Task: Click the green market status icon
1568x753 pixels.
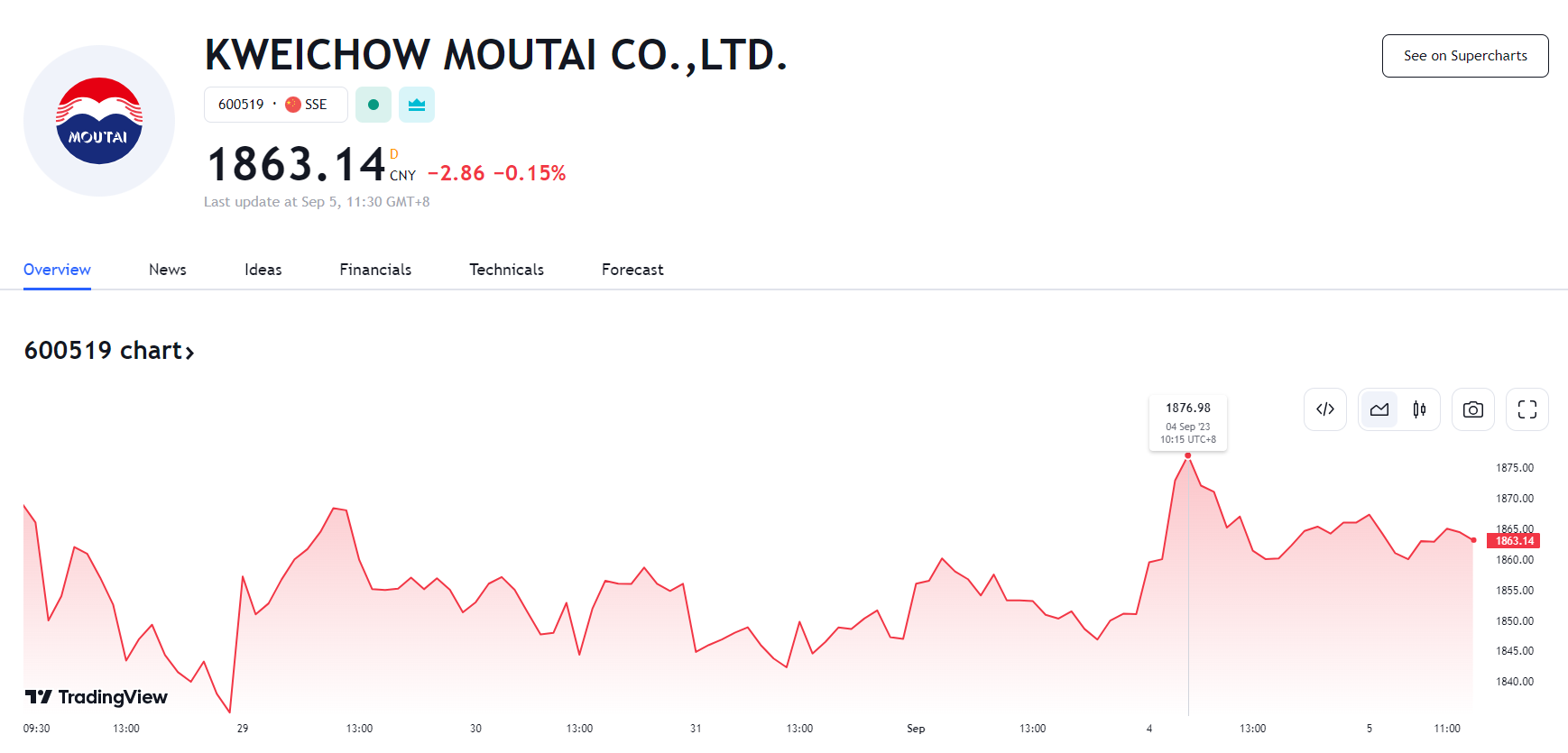Action: point(374,105)
